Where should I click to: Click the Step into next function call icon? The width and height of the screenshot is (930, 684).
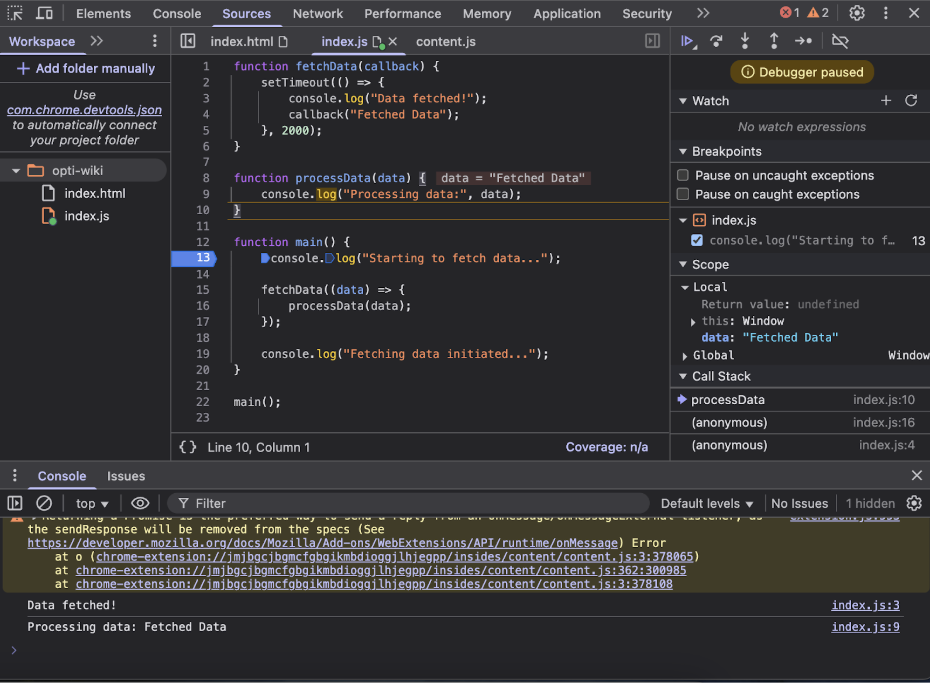[x=742, y=41]
